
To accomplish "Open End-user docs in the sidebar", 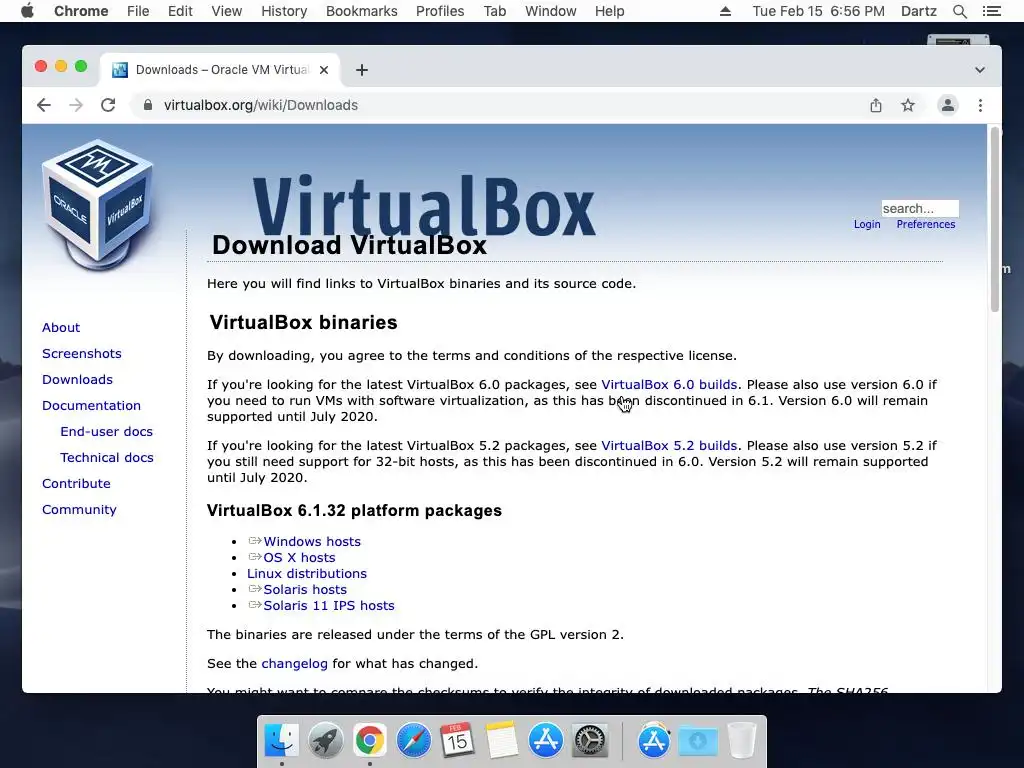I will [x=106, y=432].
